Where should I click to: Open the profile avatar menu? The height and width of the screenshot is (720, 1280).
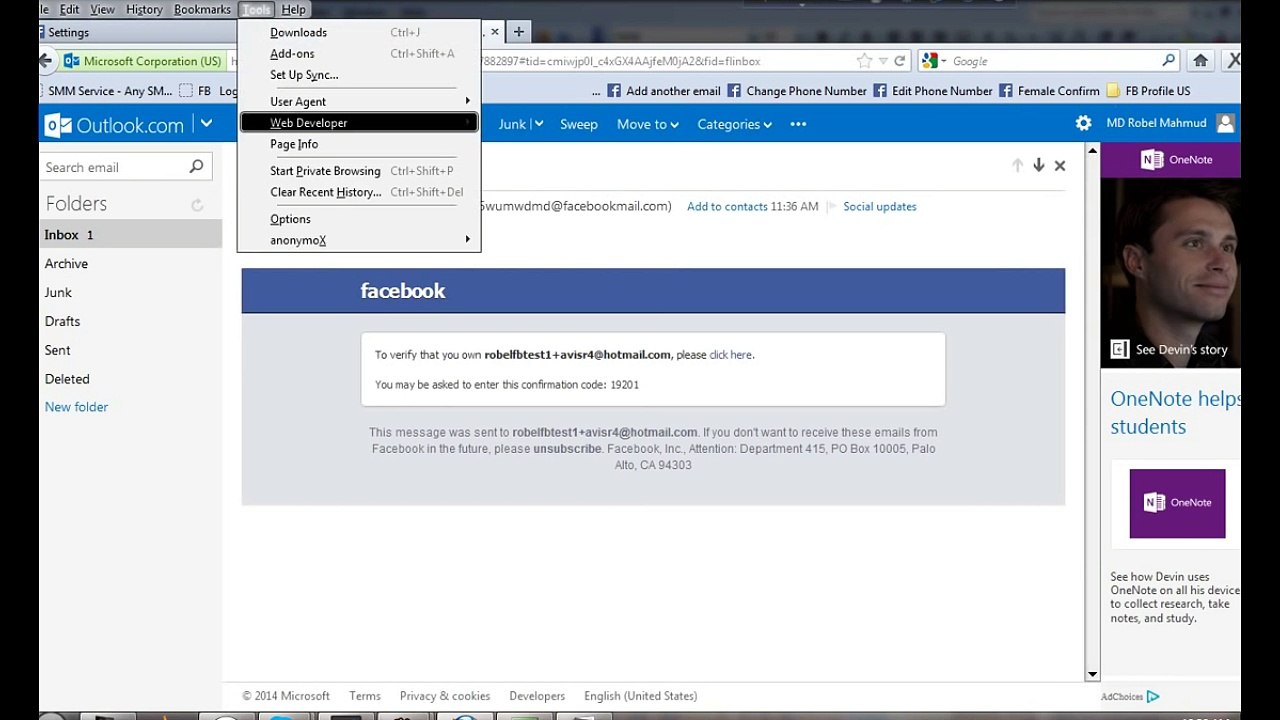(1226, 123)
